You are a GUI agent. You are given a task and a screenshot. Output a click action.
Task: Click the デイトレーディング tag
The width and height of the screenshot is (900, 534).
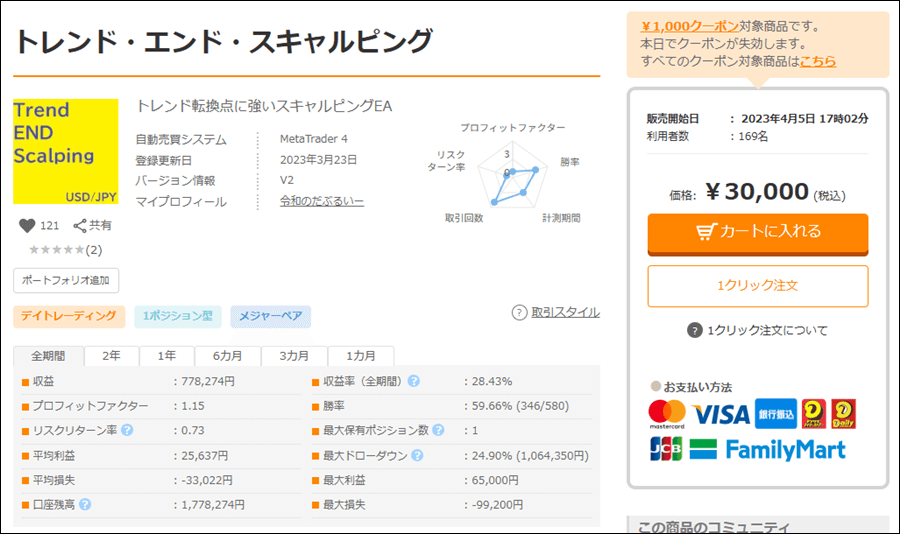coord(69,317)
